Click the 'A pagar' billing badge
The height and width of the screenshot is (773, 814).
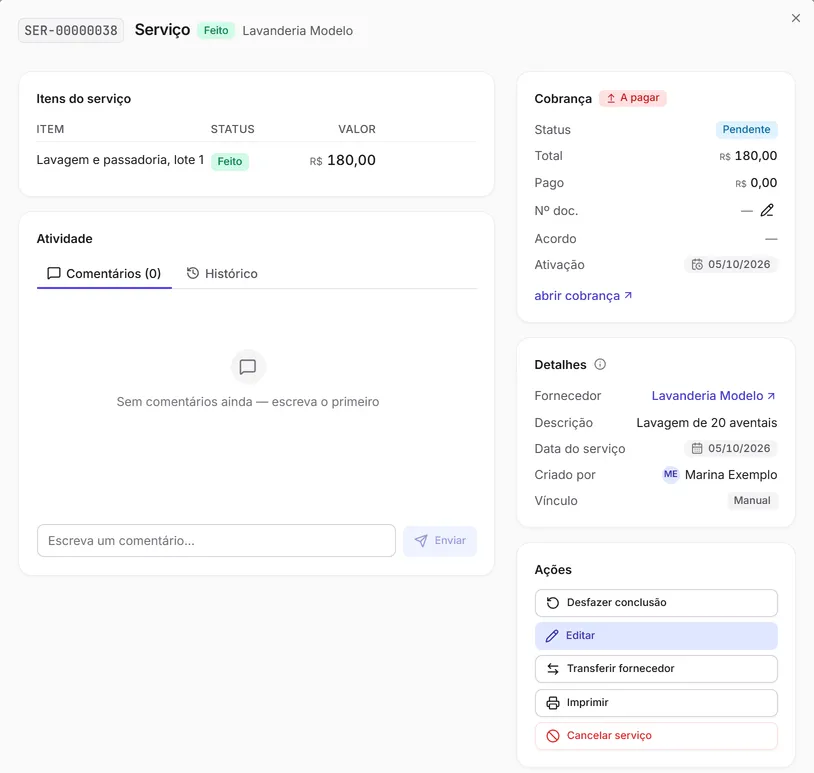coord(633,98)
